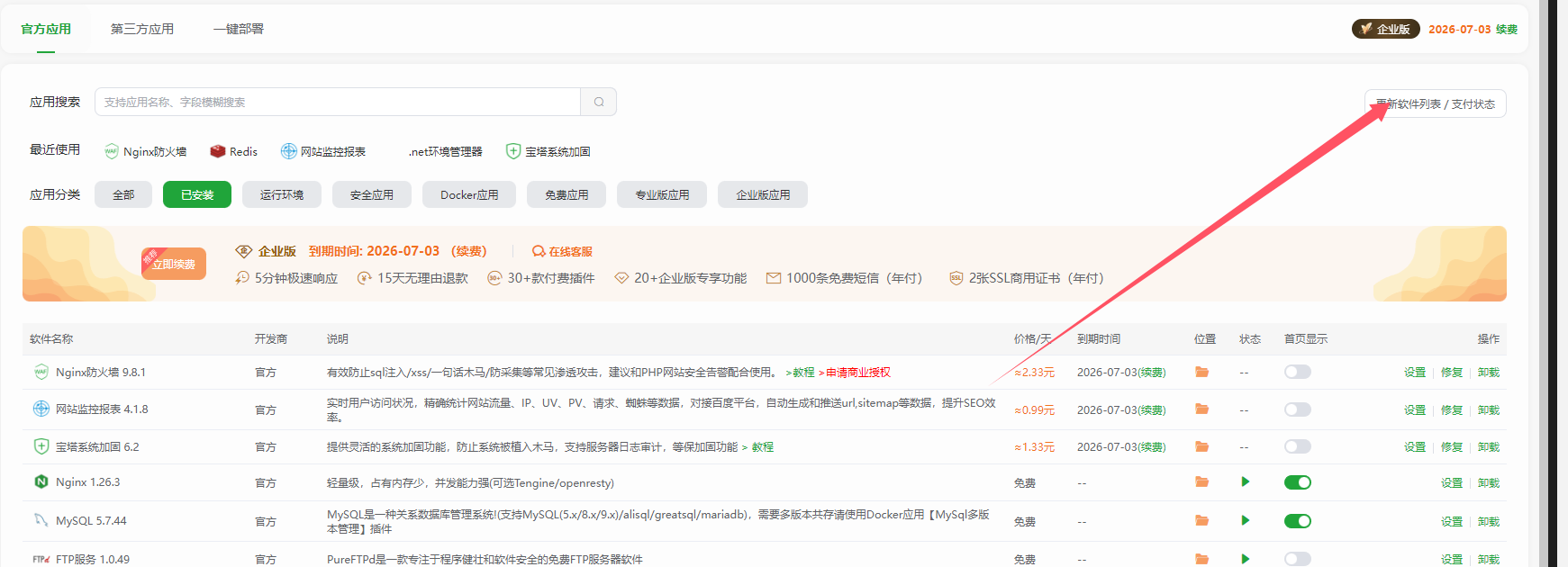Open 设置 for FTP服务
Screen dimensions: 1568x567
pyautogui.click(x=1452, y=560)
